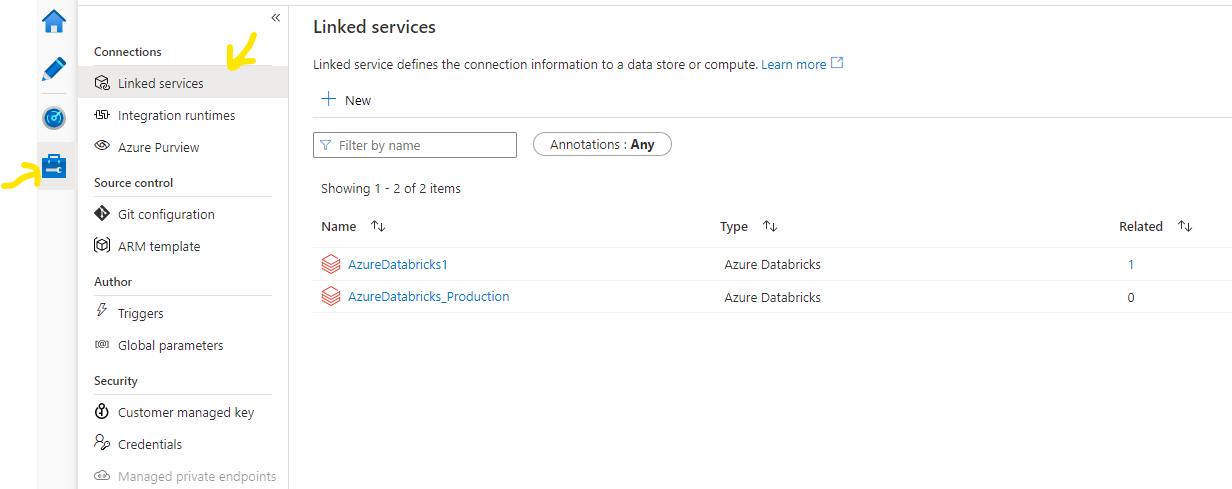
Task: Click the Azure Purview eye icon
Action: pyautogui.click(x=101, y=146)
